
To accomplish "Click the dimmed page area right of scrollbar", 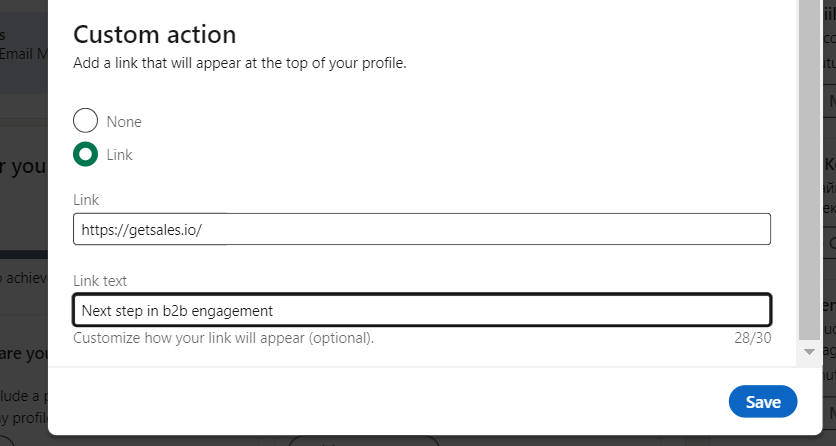I will pos(828,250).
